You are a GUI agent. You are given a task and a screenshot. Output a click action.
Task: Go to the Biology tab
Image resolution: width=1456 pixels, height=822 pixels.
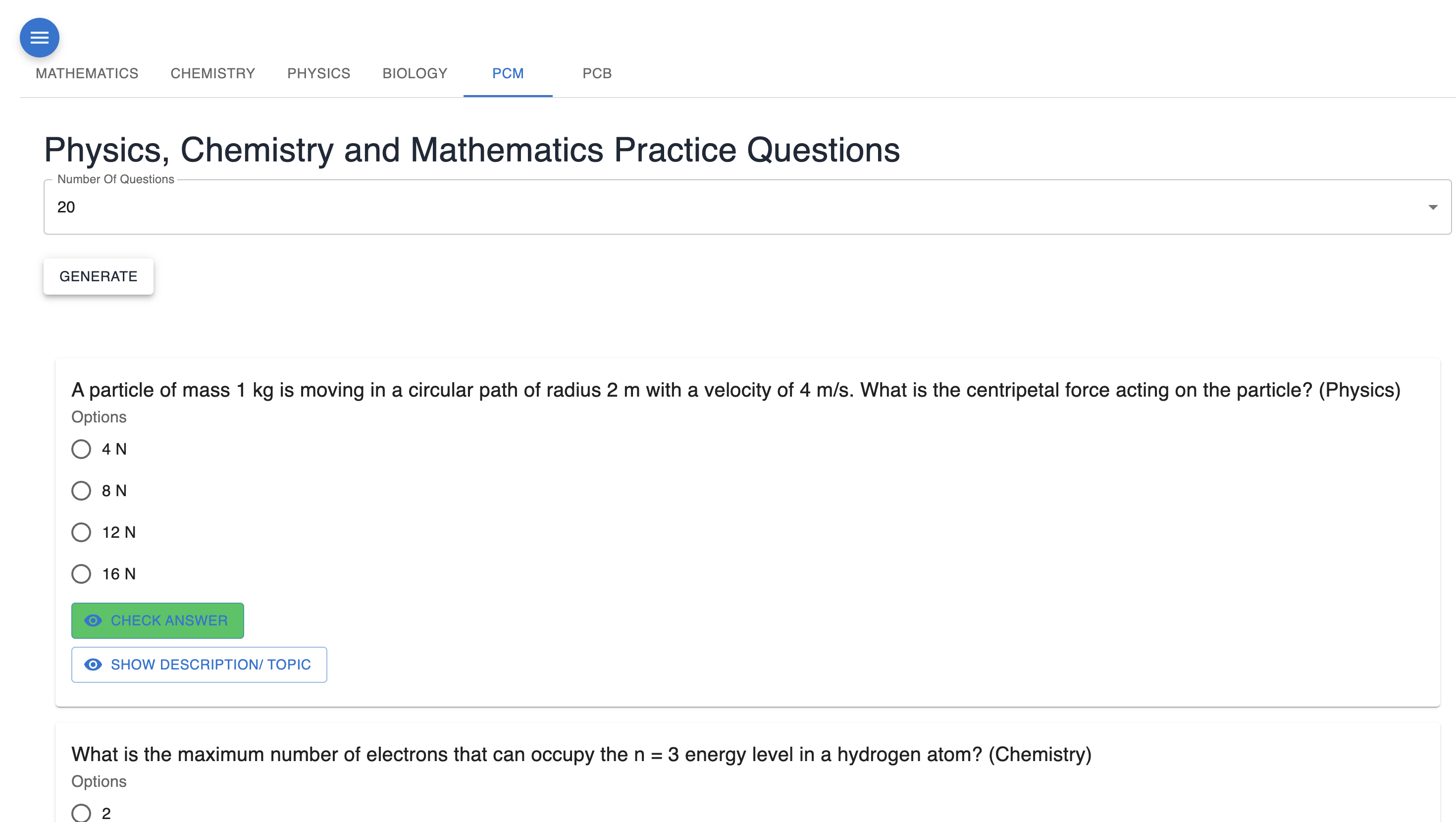pos(415,73)
